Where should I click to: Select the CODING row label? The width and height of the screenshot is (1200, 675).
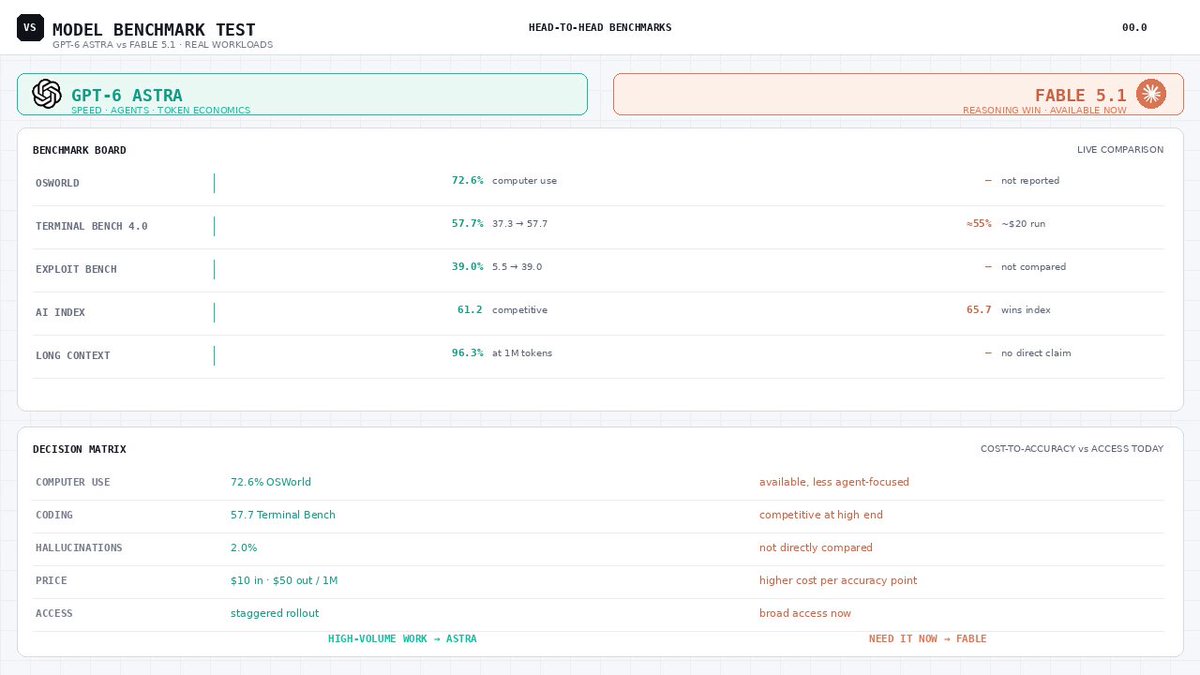coord(54,515)
